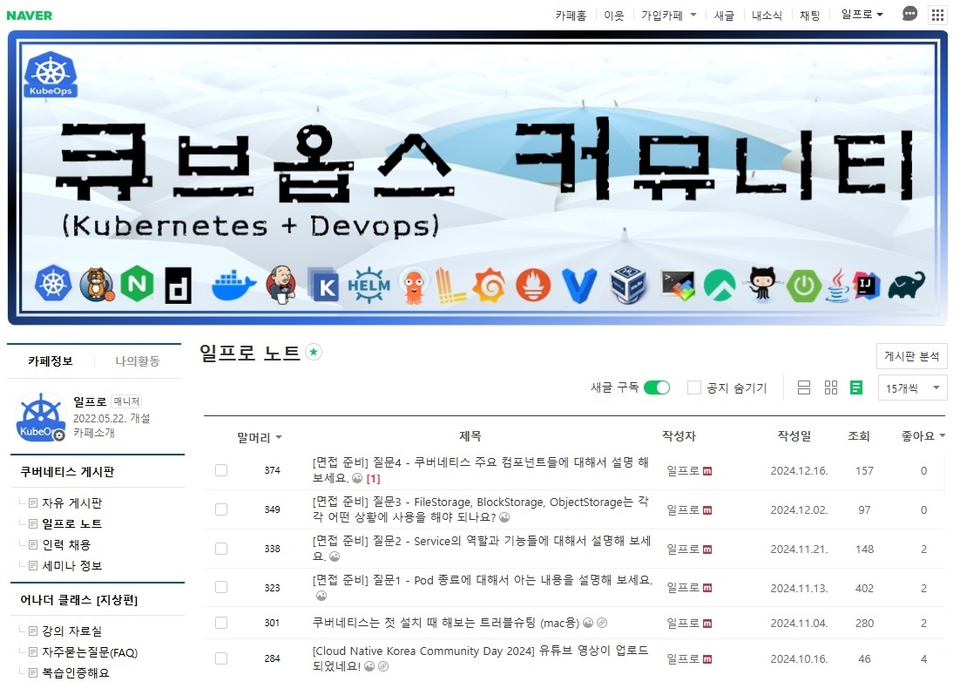
Task: Open the 질문3 FileStorage, BlockStorage post
Action: point(480,509)
